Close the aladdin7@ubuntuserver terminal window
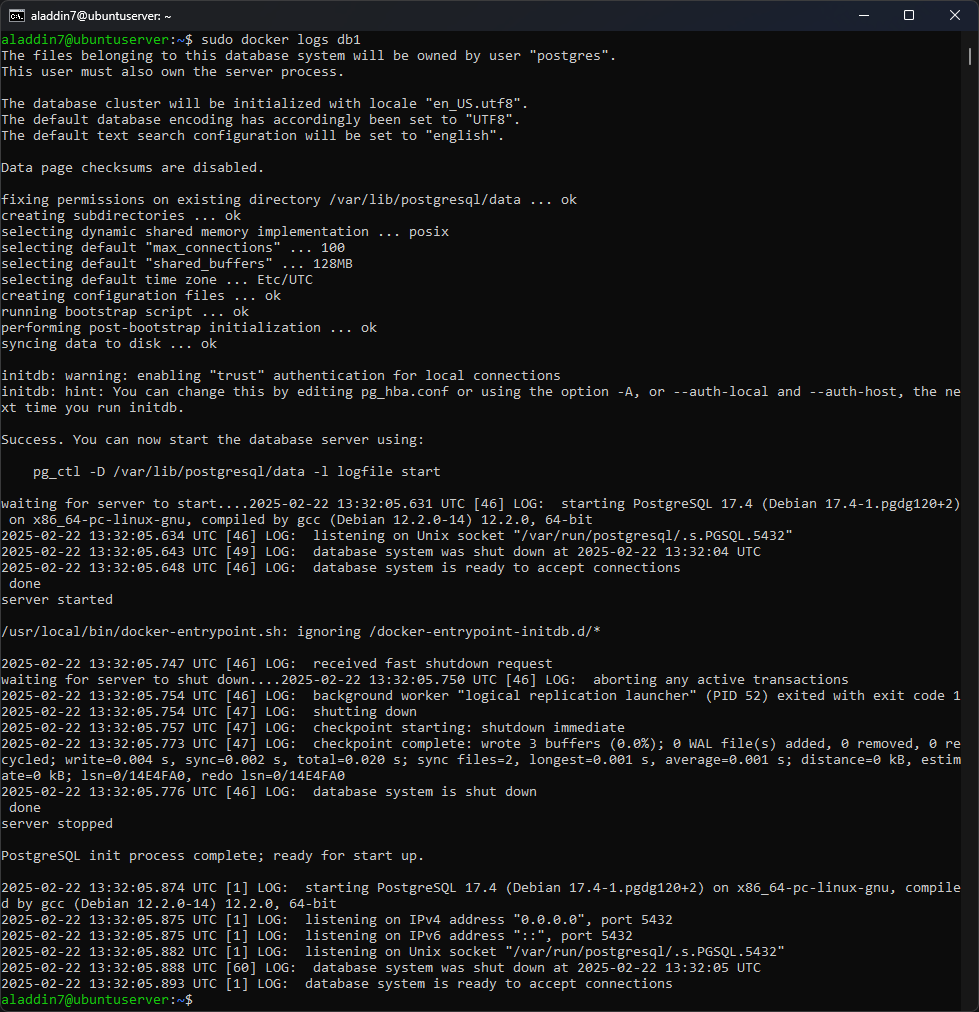 pyautogui.click(x=954, y=15)
